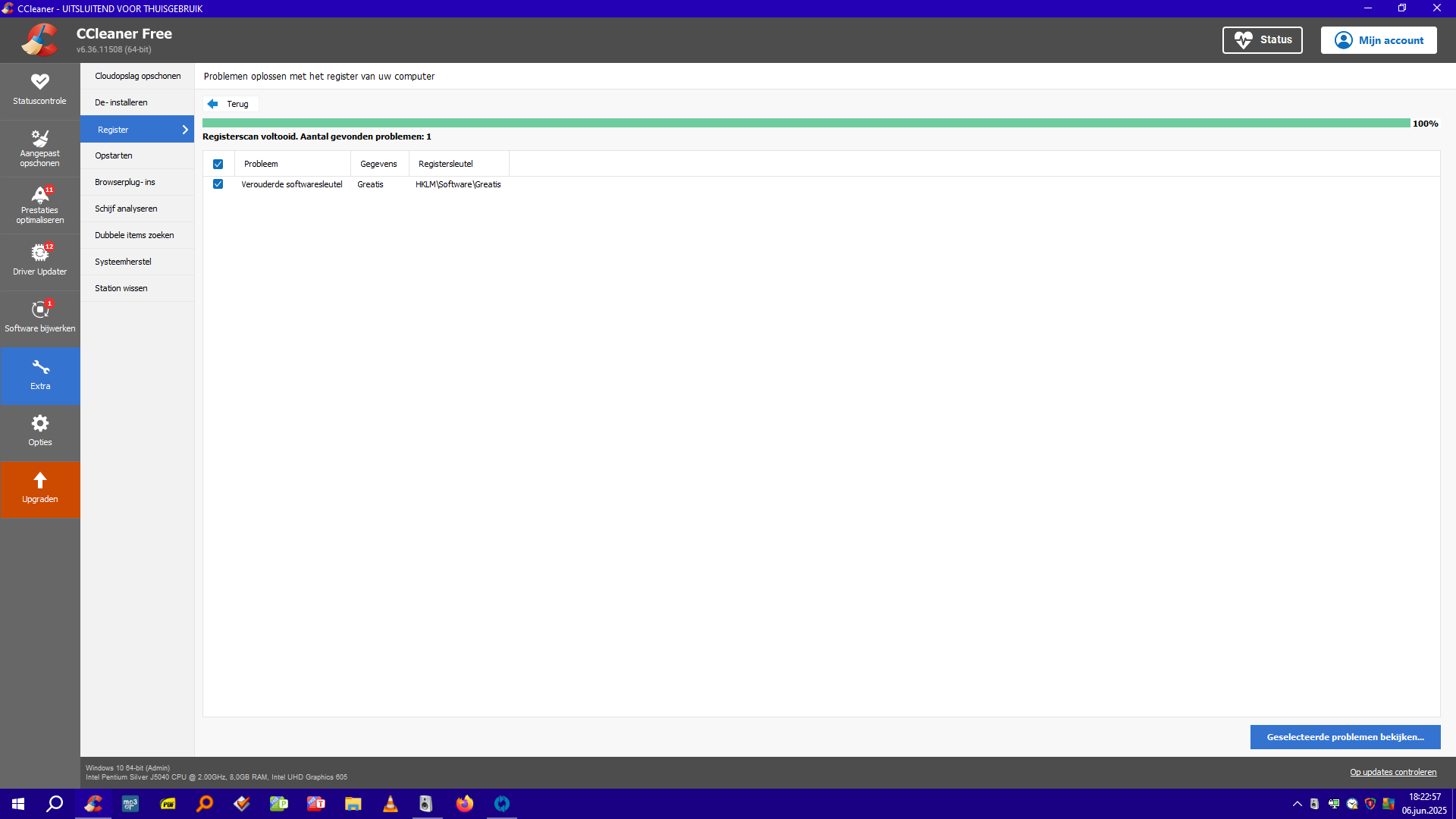Open Opties gear settings
The image size is (1456, 819).
click(x=39, y=432)
